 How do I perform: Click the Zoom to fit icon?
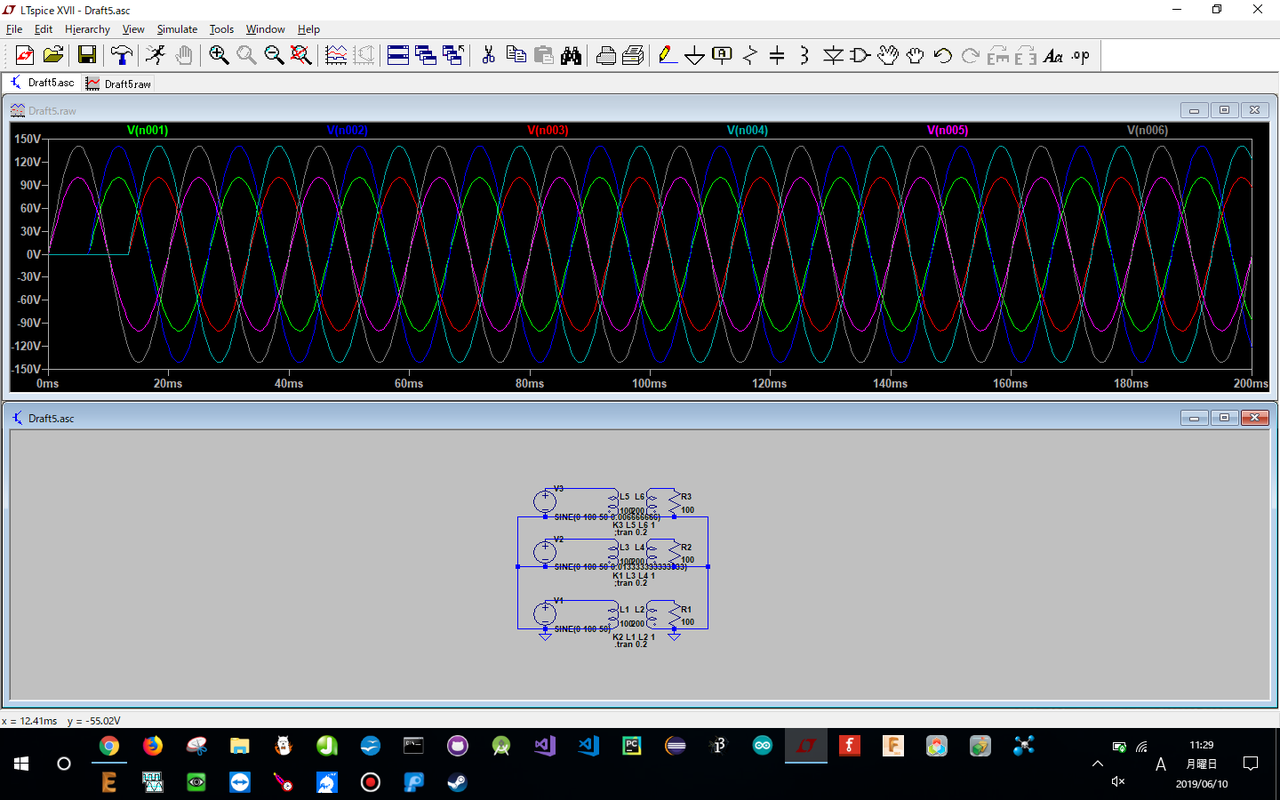pos(301,55)
